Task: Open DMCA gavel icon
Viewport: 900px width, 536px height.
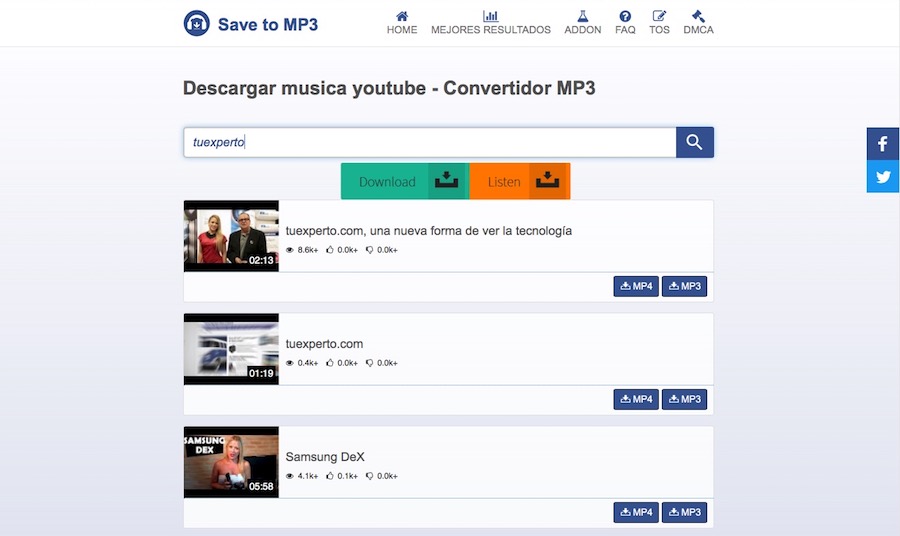Action: pos(698,16)
